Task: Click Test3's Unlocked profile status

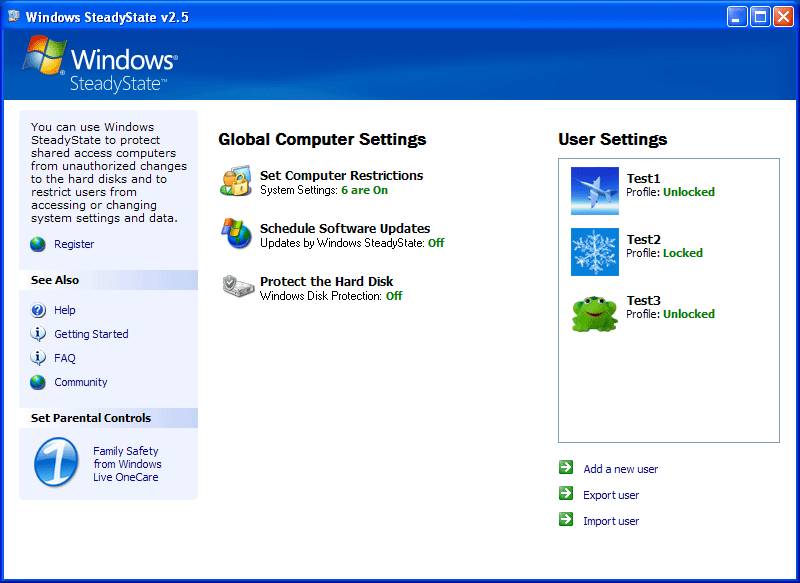Action: point(689,314)
